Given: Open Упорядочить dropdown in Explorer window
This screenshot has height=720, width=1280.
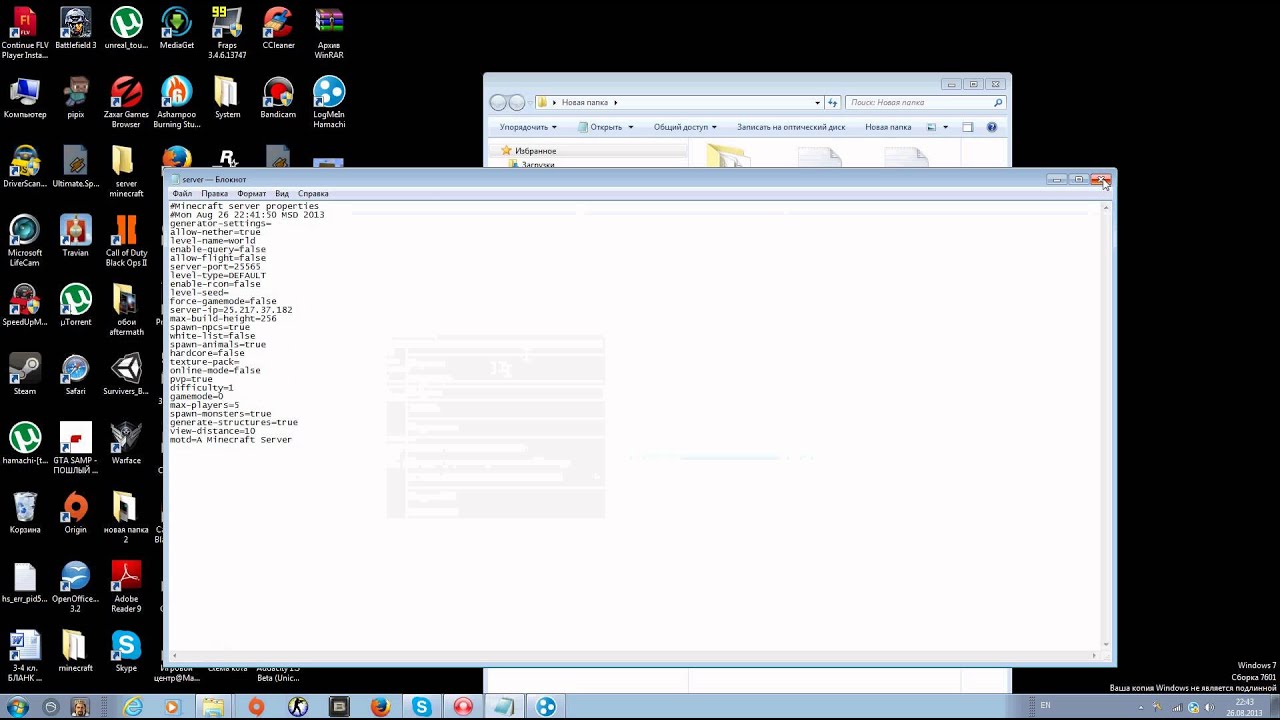Looking at the screenshot, I should (x=528, y=127).
